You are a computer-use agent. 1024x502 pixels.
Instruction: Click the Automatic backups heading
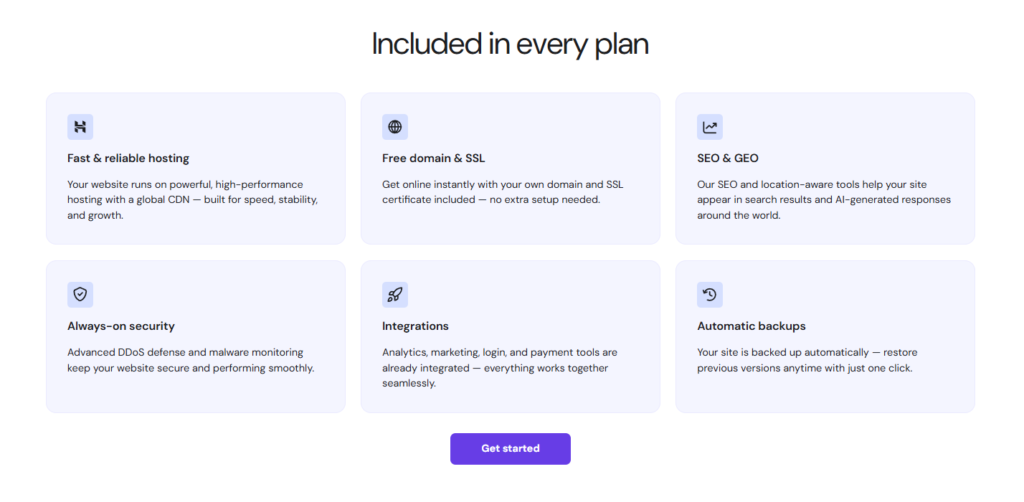coord(751,326)
